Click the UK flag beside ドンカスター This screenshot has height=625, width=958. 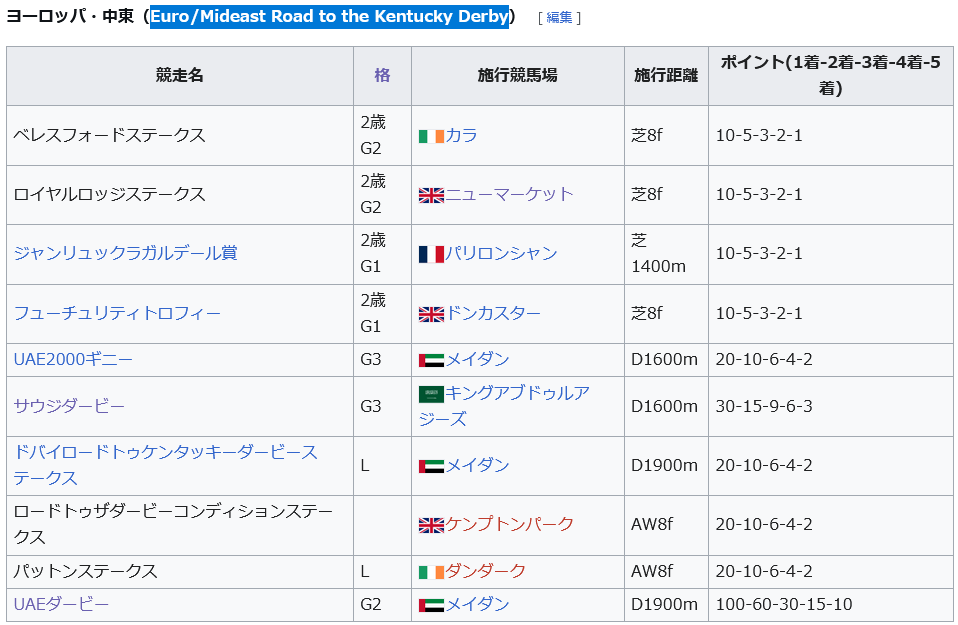click(x=431, y=314)
